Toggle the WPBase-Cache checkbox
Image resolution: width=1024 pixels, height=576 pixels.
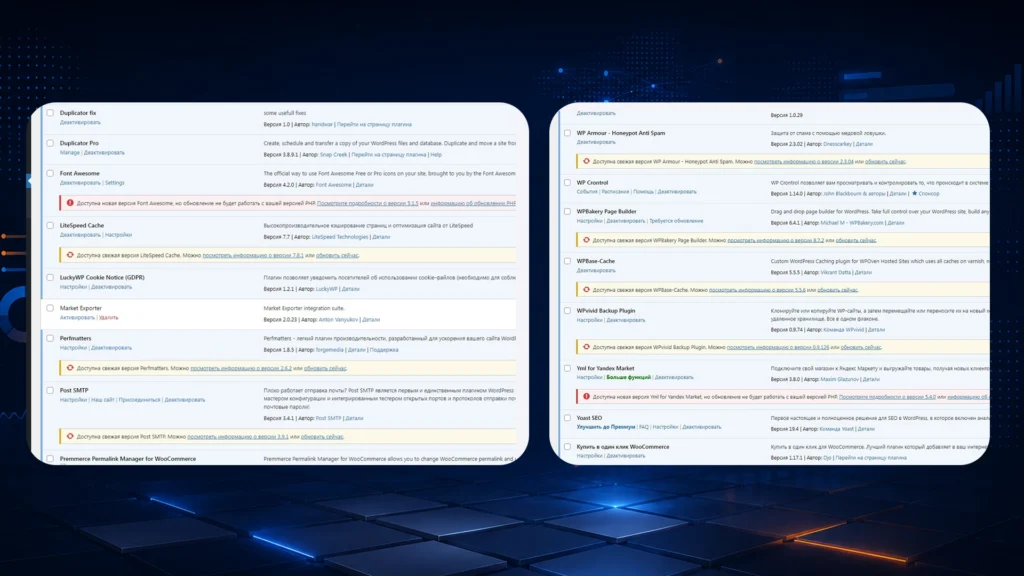point(568,261)
